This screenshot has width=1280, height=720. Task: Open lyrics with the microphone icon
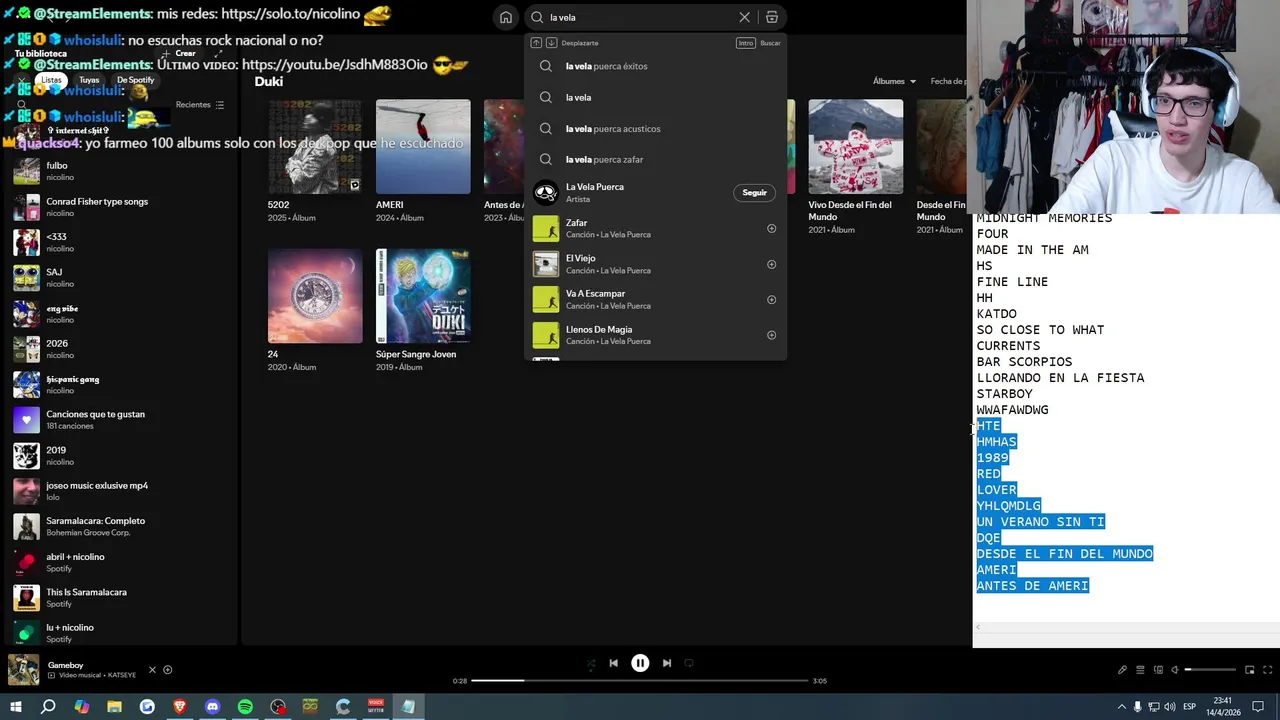click(x=1122, y=670)
